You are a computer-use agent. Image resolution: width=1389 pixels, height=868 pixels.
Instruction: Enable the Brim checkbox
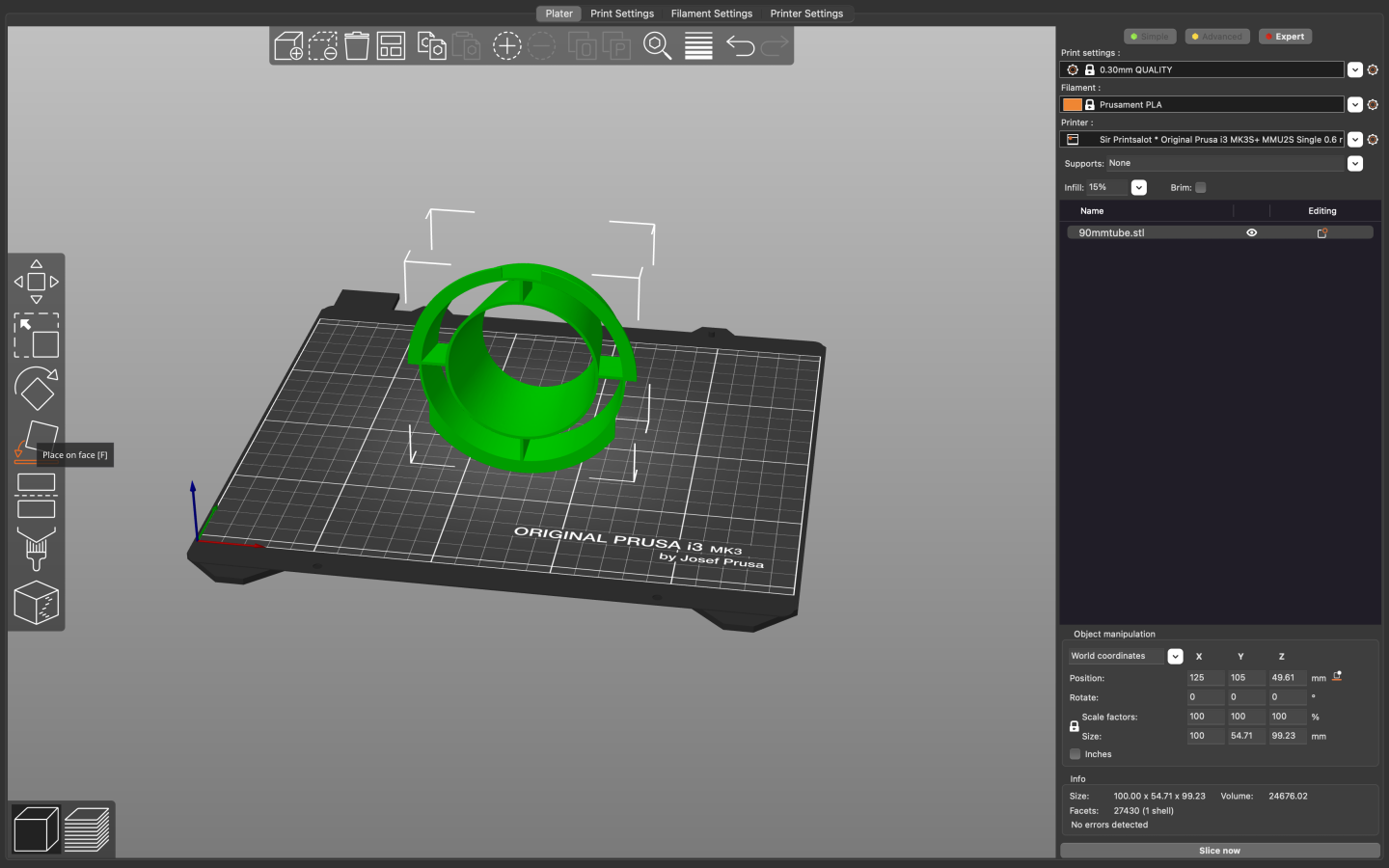[x=1201, y=188]
